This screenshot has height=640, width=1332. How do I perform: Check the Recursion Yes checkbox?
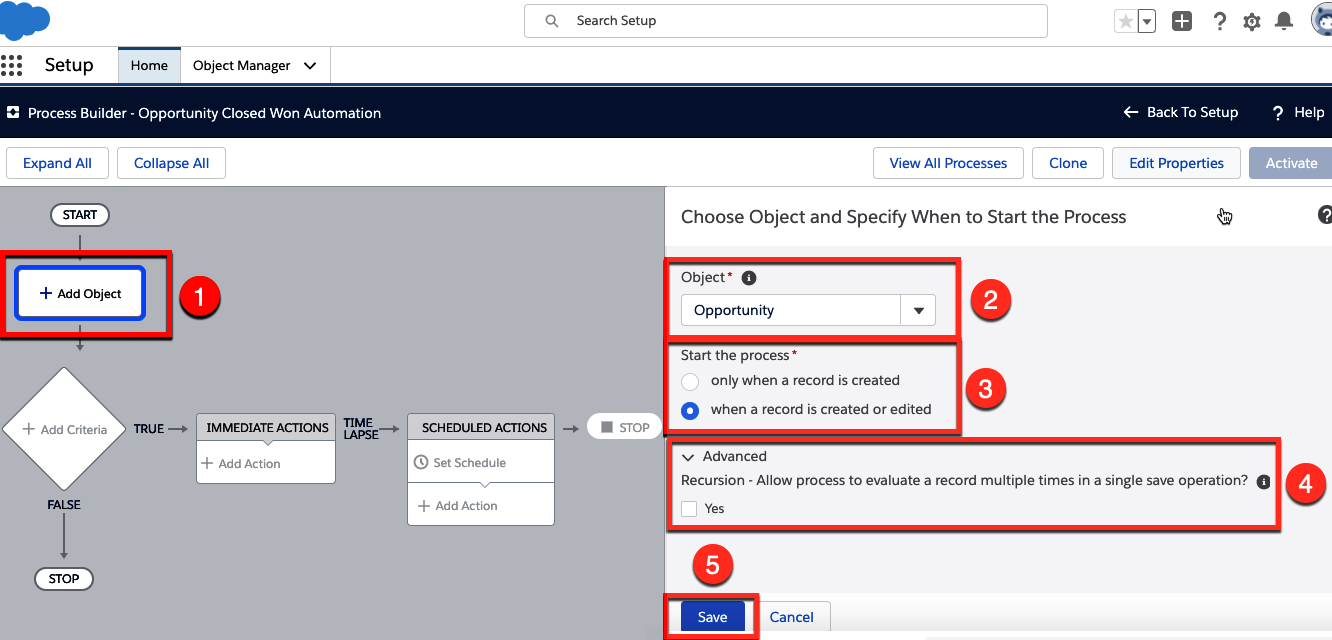point(689,509)
